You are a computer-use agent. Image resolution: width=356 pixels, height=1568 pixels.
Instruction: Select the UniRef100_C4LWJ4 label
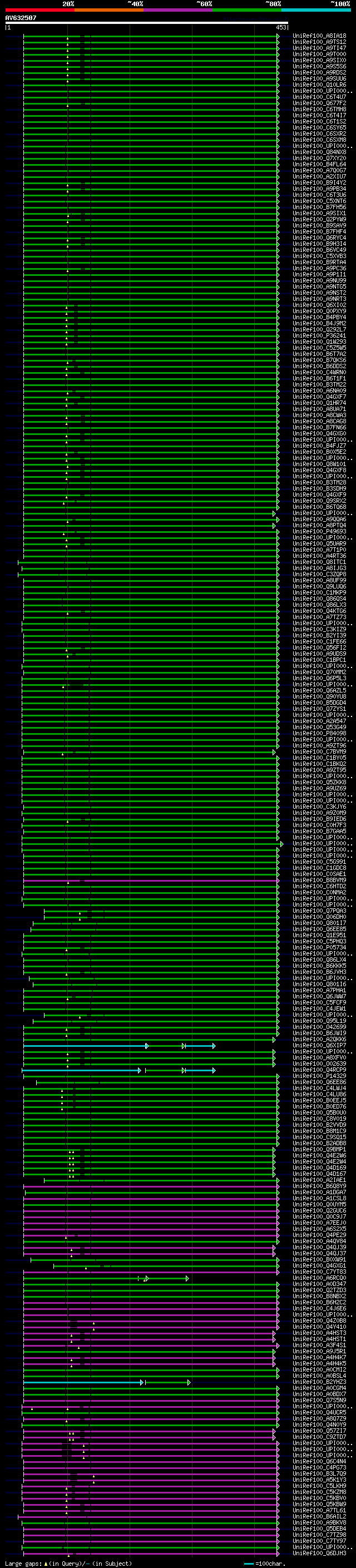pyautogui.click(x=319, y=1089)
